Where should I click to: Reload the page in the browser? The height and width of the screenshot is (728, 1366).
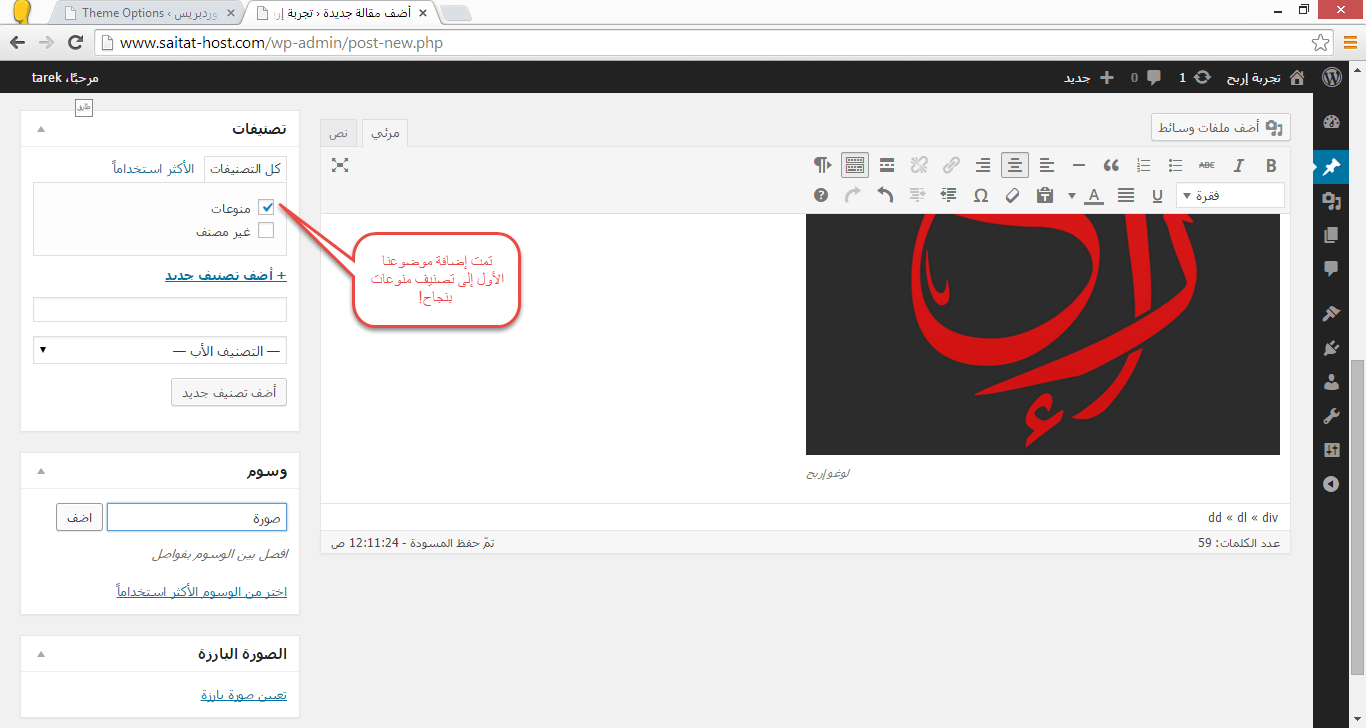pyautogui.click(x=75, y=43)
